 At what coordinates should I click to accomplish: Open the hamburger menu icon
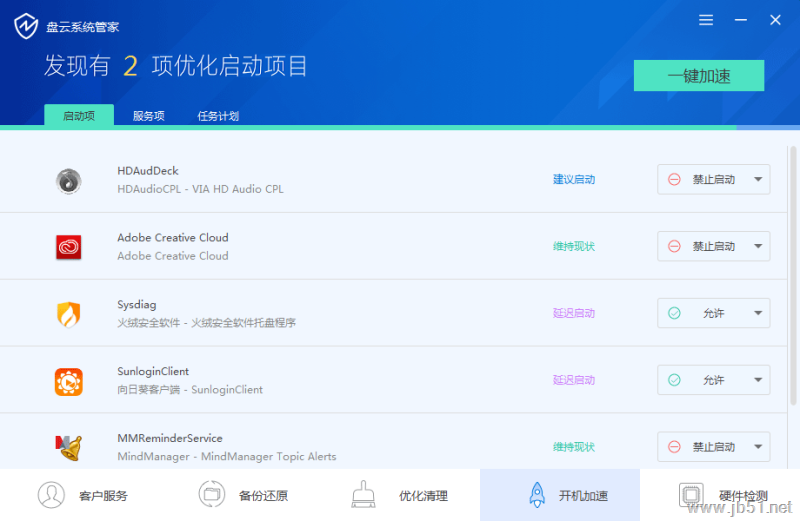click(x=706, y=20)
